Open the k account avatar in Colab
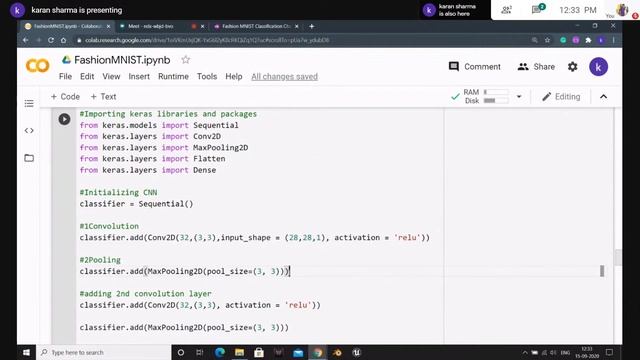Screen dimensions: 640x360 click(598, 67)
